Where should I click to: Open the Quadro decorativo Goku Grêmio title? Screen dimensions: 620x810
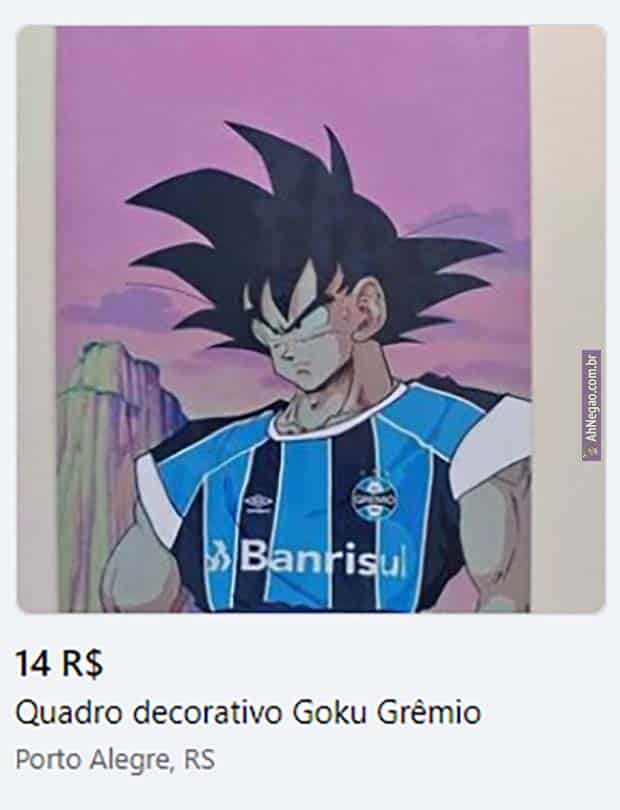click(248, 713)
